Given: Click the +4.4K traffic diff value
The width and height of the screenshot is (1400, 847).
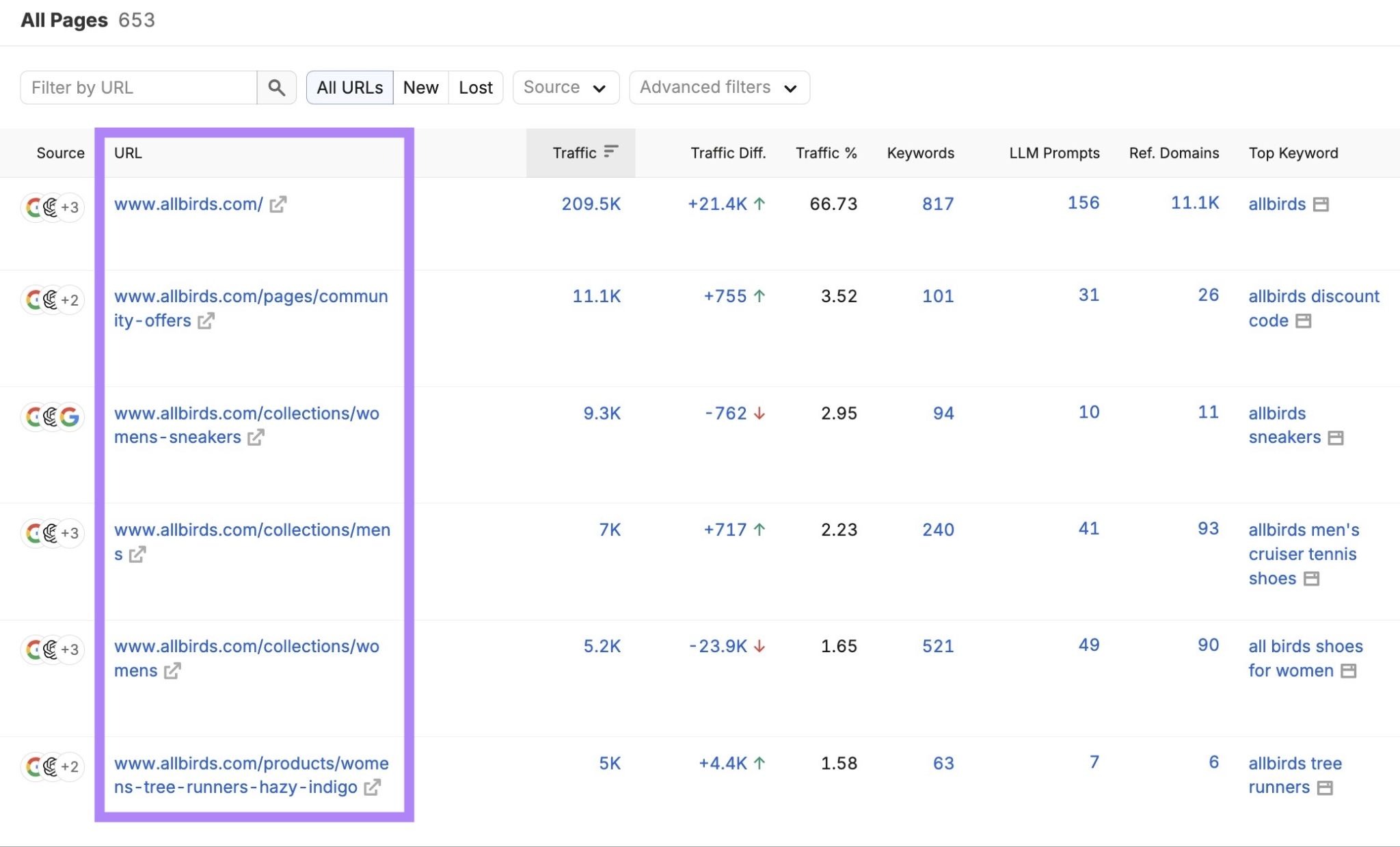Looking at the screenshot, I should (723, 763).
